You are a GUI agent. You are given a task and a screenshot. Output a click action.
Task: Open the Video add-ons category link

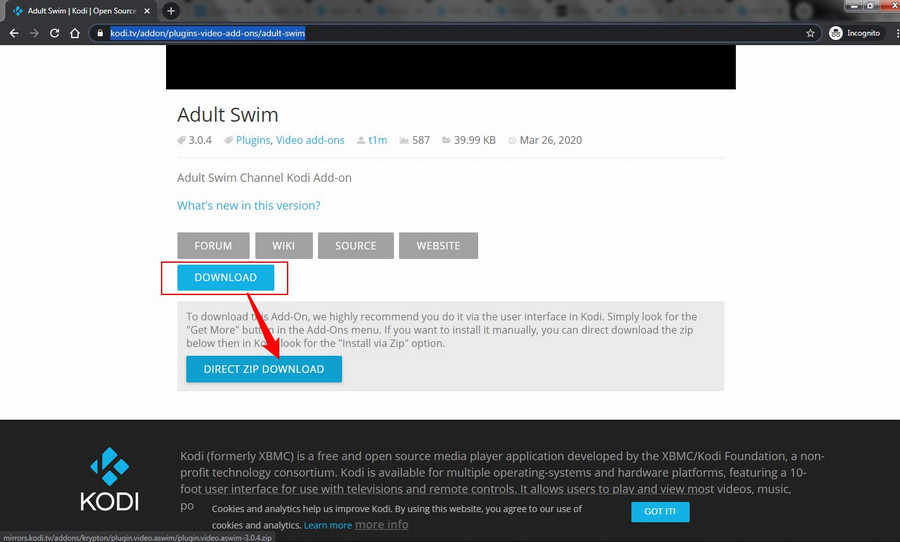click(310, 140)
